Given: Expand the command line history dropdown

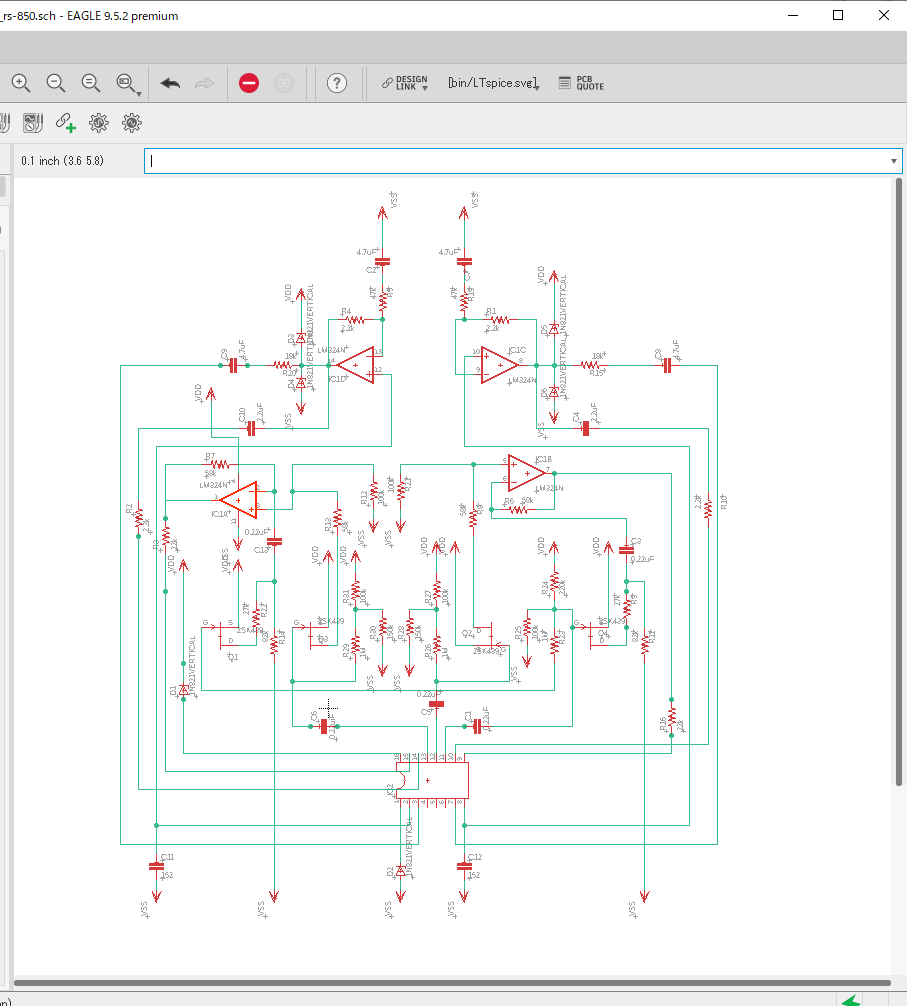Looking at the screenshot, I should (893, 161).
